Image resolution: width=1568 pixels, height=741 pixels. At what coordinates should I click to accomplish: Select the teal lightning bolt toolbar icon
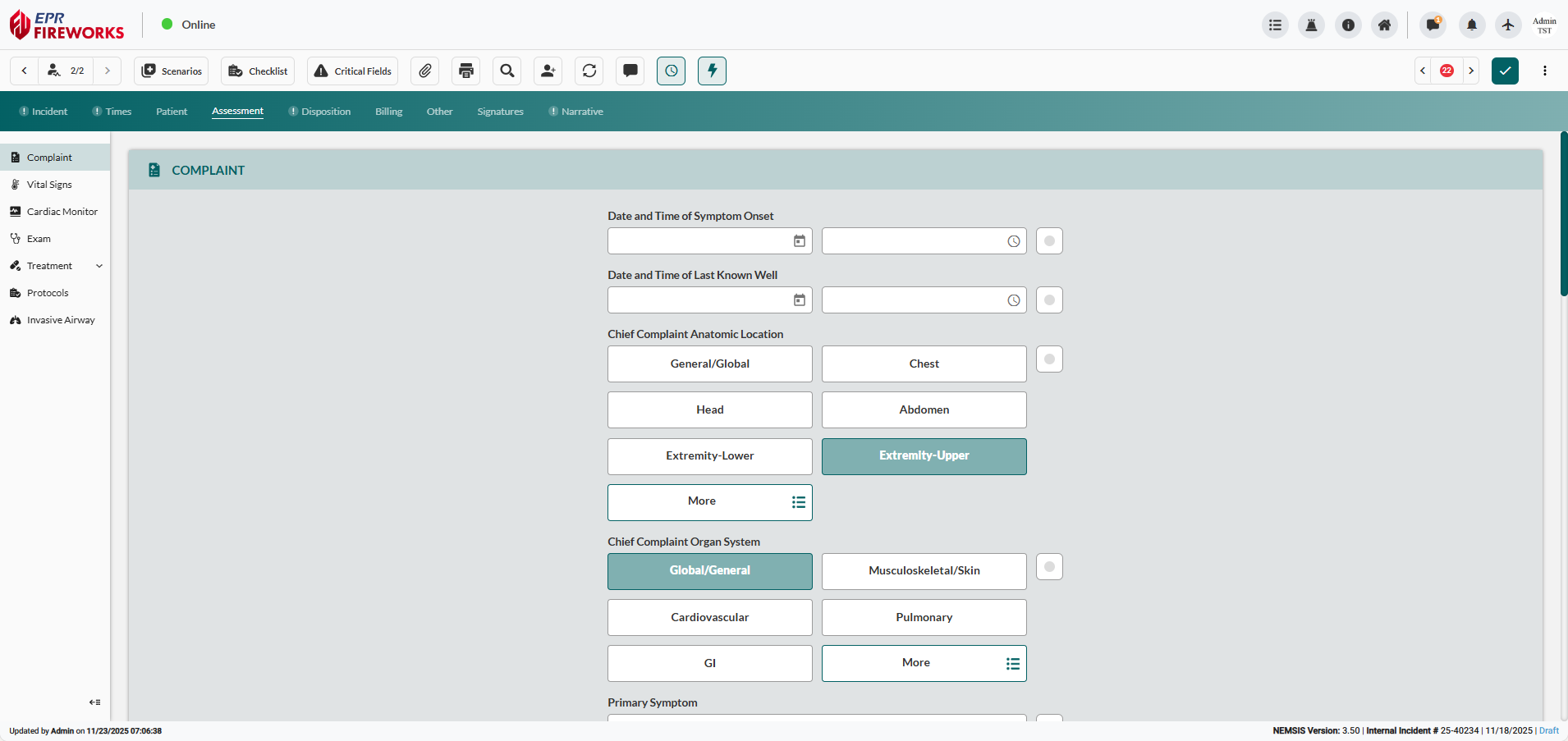click(712, 71)
